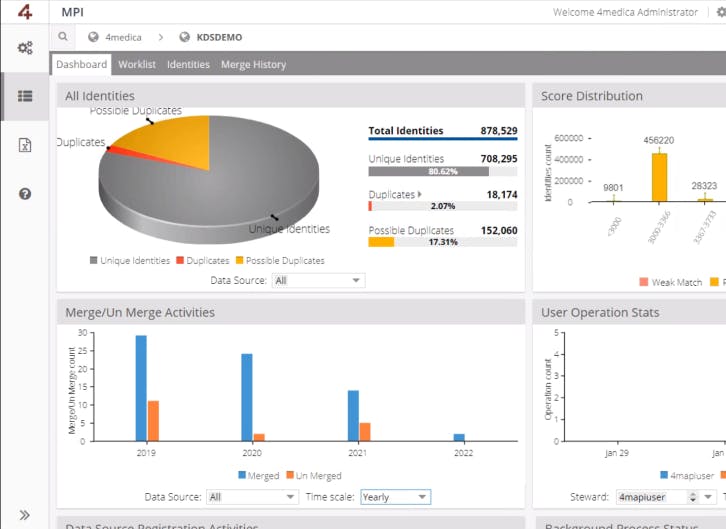Open the Time scale Yearly dropdown
726x529 pixels.
coord(395,497)
